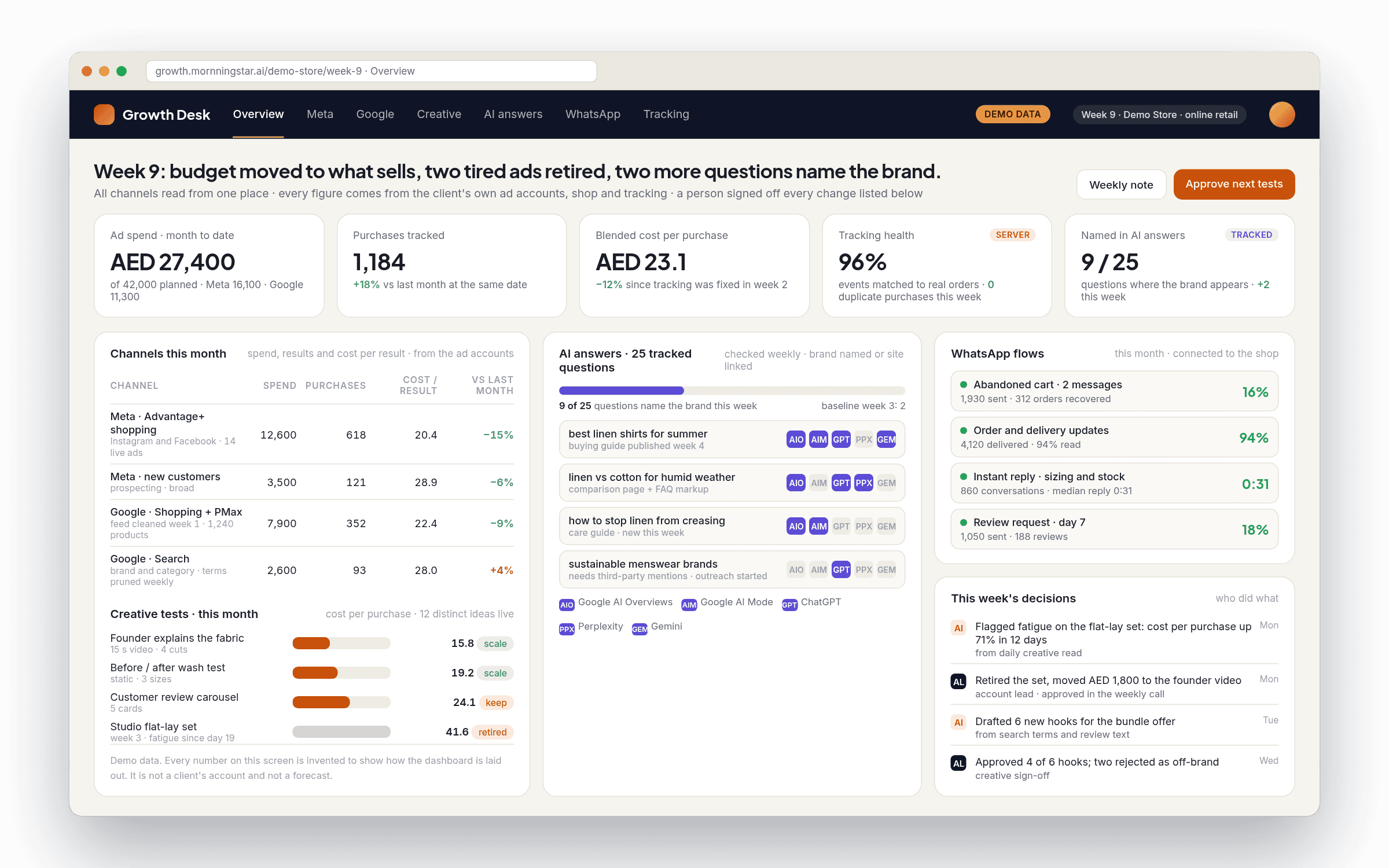The height and width of the screenshot is (868, 1389).
Task: Click the TRACKED tag on AI answers card
Action: [1251, 234]
